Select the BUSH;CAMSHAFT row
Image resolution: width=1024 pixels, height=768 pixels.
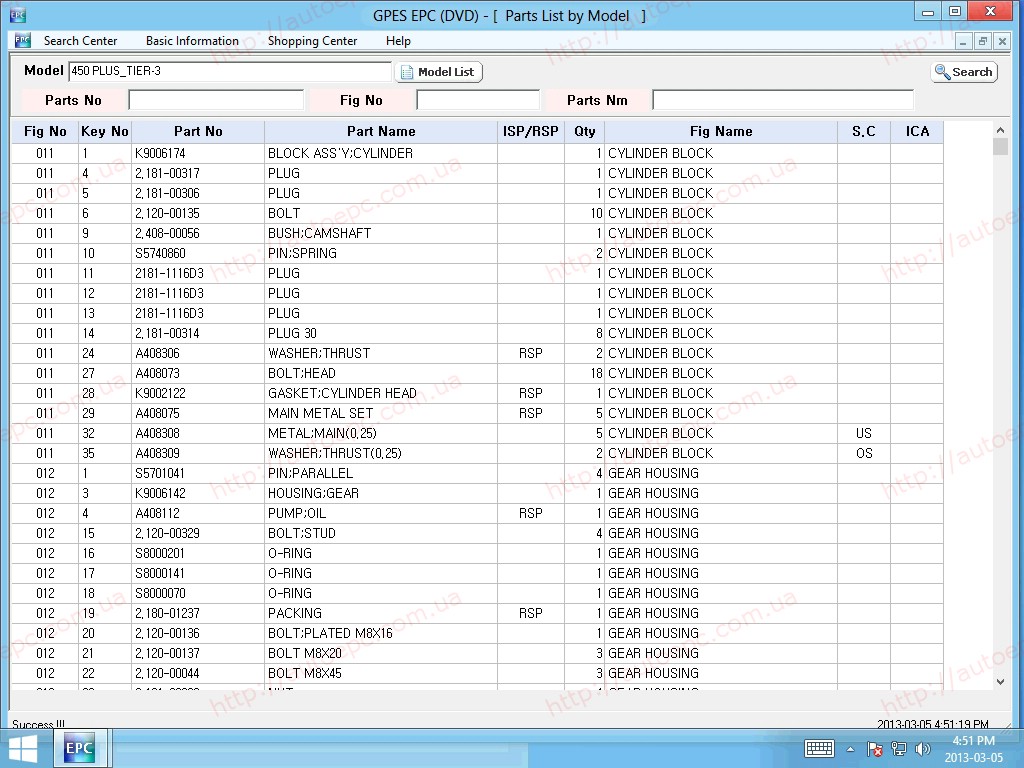pyautogui.click(x=477, y=233)
